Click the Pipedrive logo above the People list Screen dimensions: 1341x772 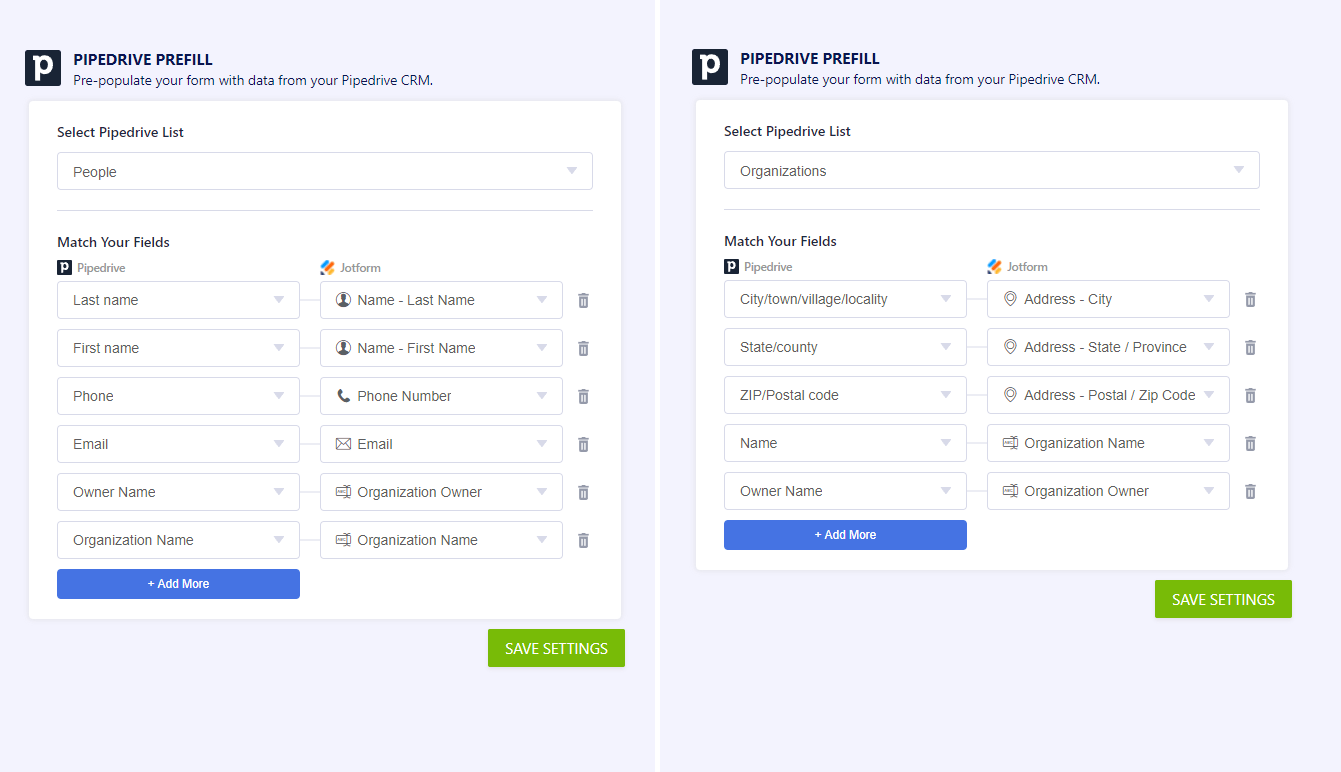click(43, 68)
